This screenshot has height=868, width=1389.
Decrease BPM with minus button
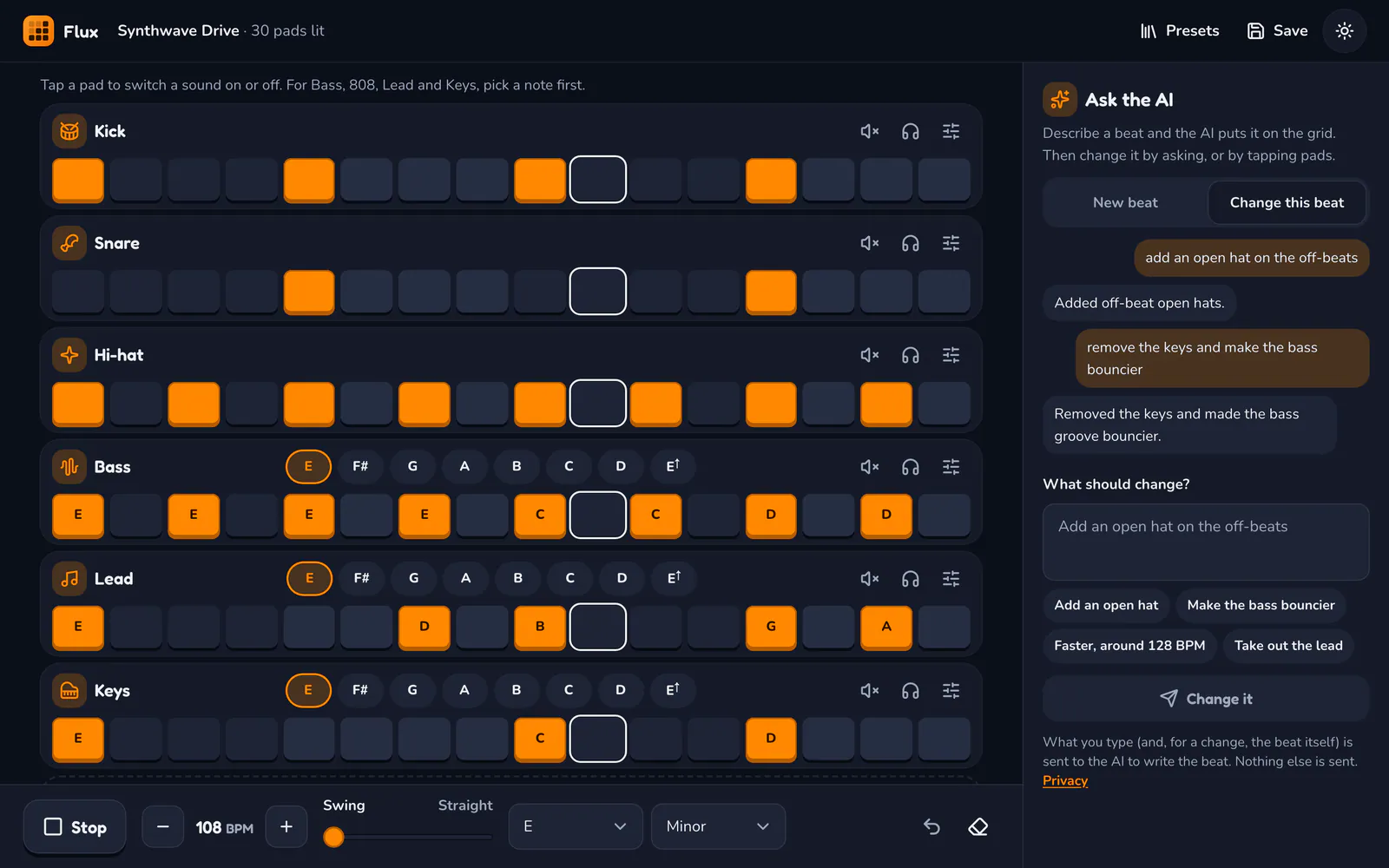162,826
